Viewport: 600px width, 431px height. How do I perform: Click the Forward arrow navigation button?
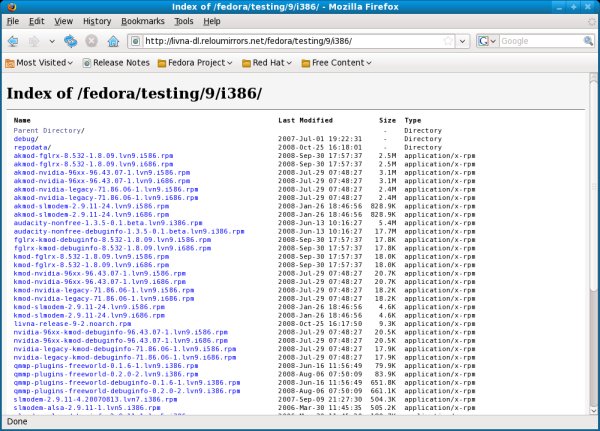34,41
